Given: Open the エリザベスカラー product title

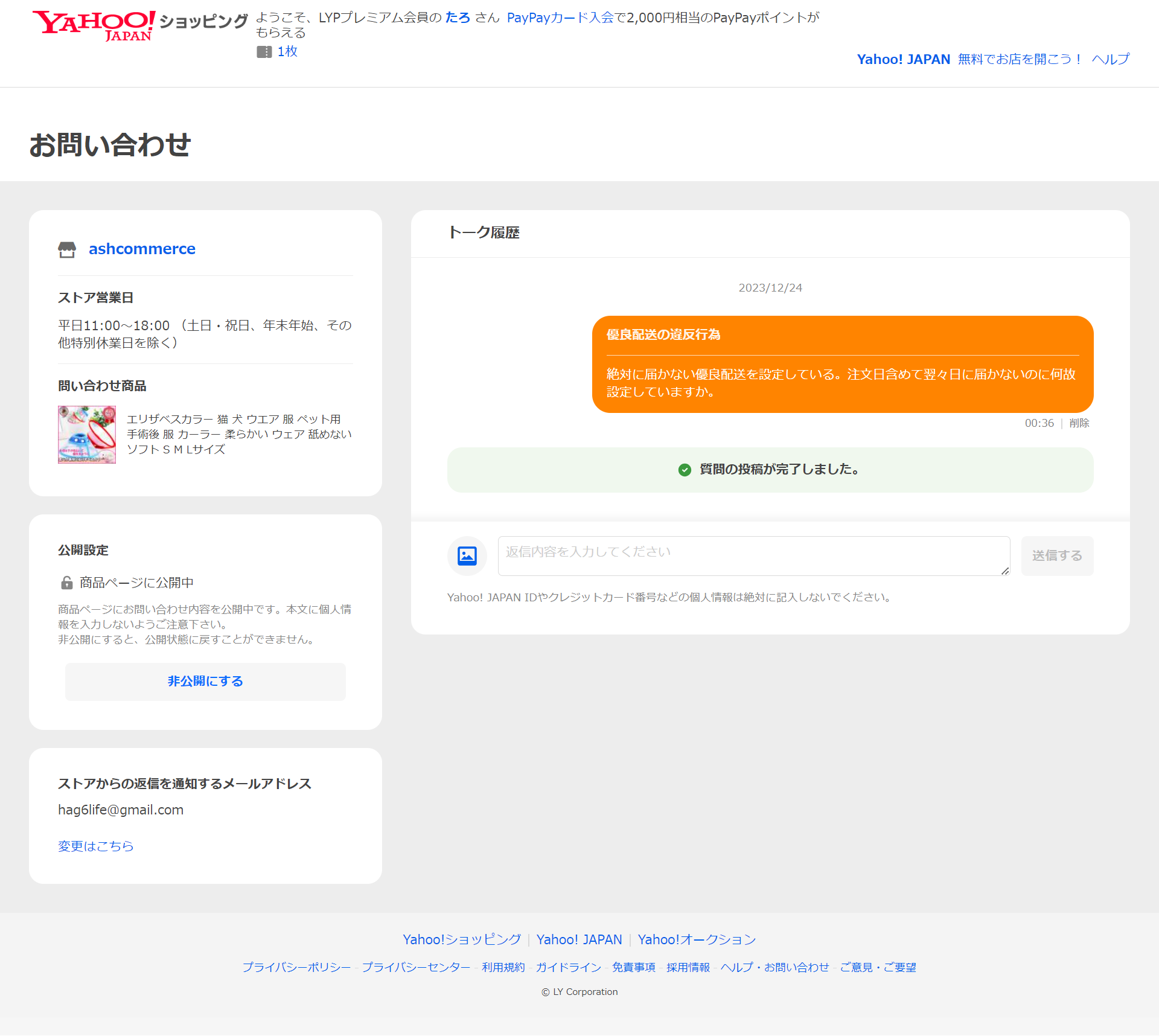Looking at the screenshot, I should [239, 434].
